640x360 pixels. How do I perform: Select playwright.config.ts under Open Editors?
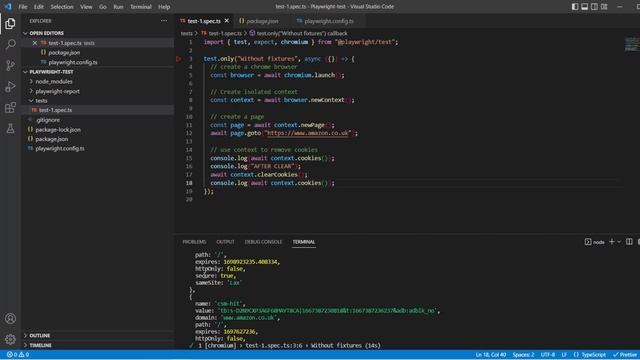click(x=73, y=62)
